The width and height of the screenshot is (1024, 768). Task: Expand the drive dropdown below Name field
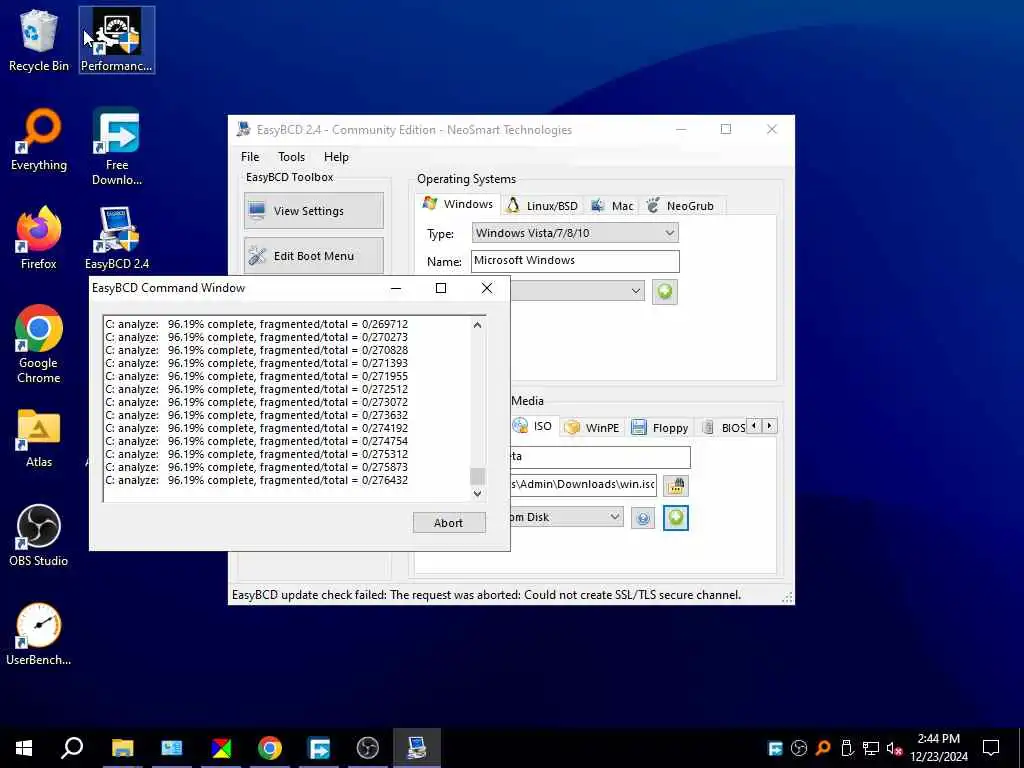click(x=577, y=291)
